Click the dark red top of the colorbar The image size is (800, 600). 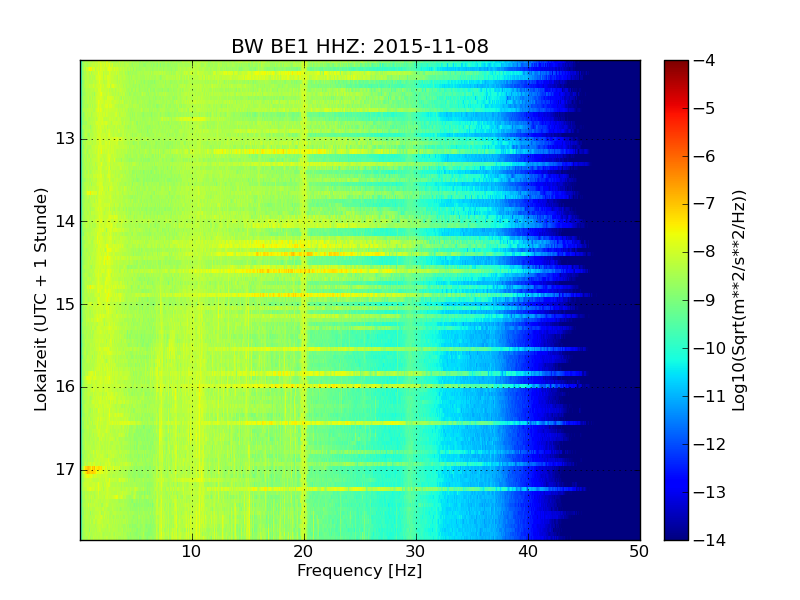[677, 66]
